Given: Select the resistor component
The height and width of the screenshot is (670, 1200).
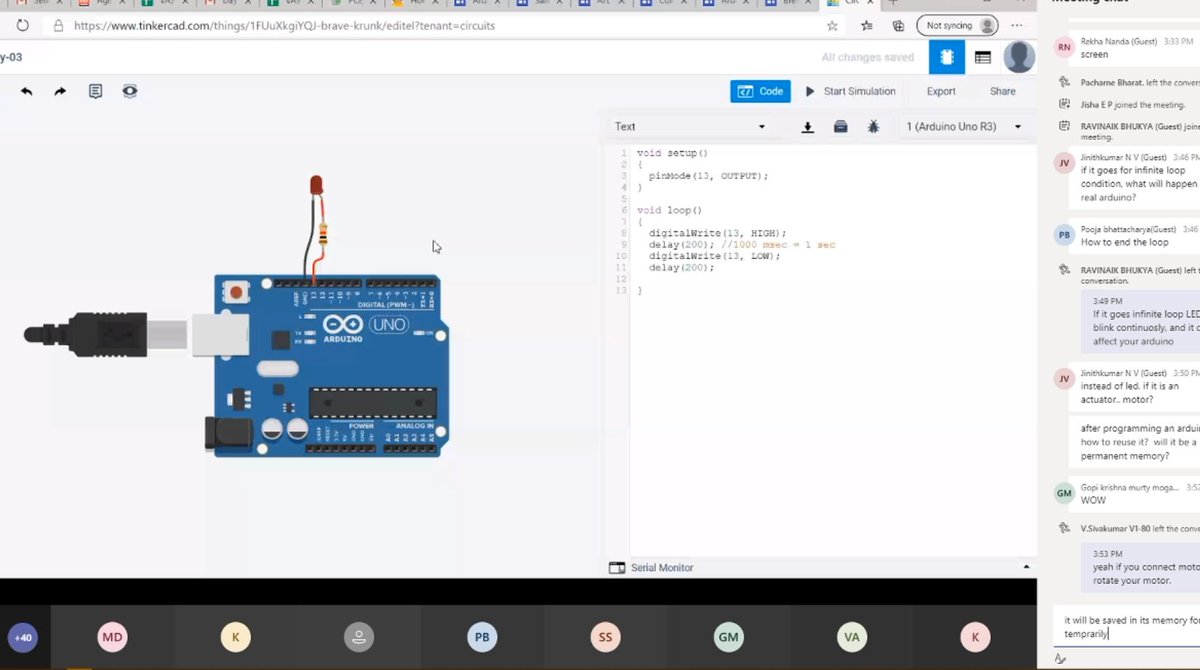Looking at the screenshot, I should coord(323,236).
